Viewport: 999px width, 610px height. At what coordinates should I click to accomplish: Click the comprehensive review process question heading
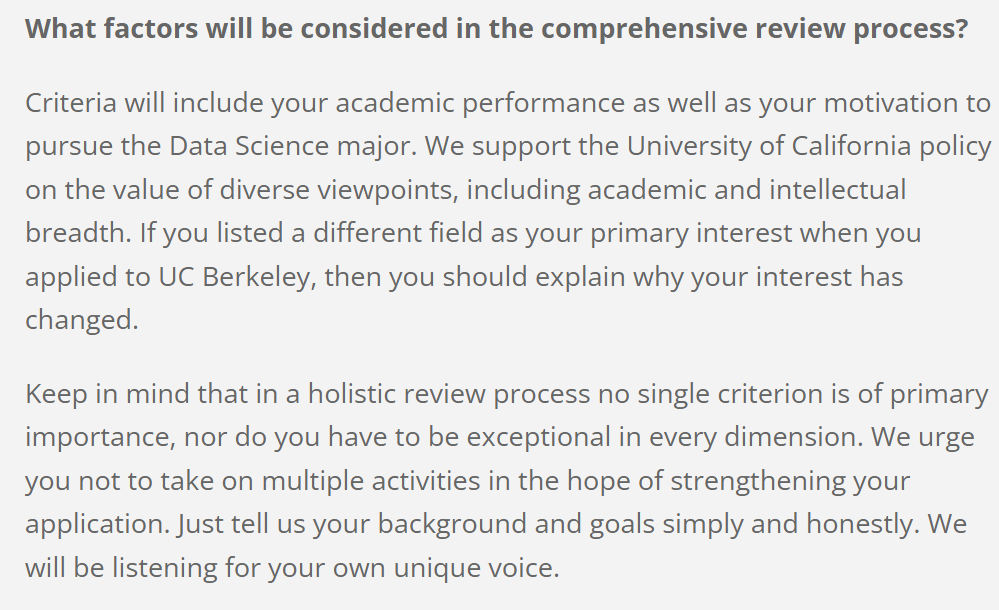coord(496,29)
